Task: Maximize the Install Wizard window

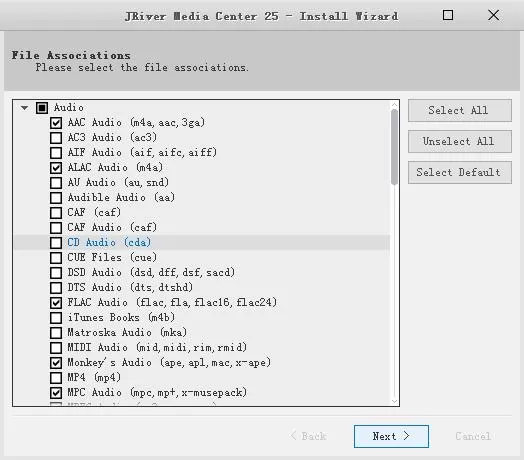Action: (448, 15)
